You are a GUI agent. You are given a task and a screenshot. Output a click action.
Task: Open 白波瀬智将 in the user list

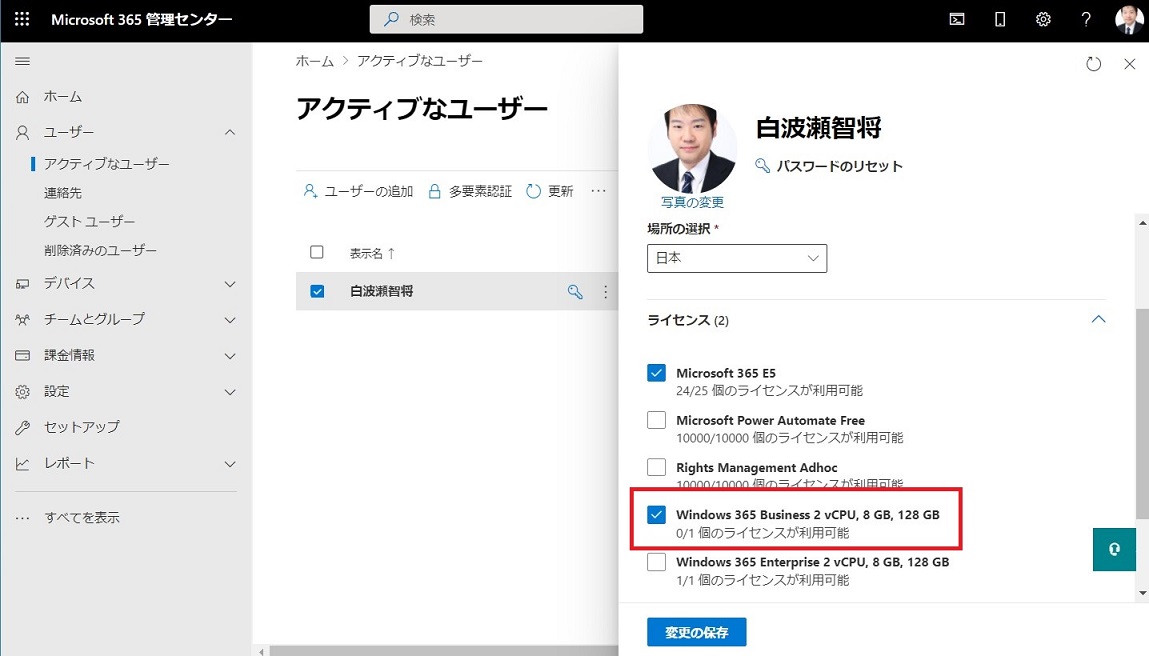point(381,291)
